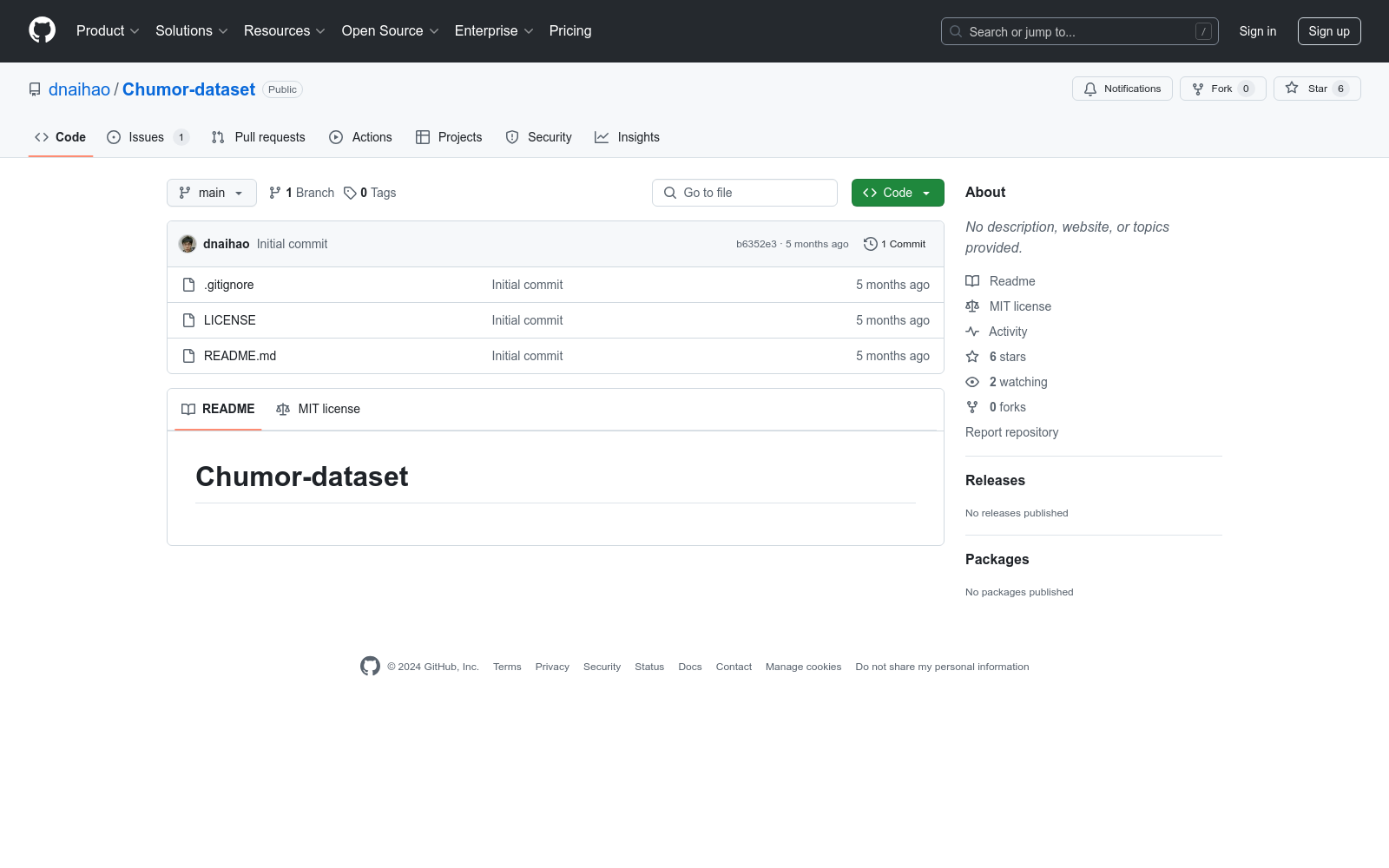
Task: Click the scales icon beside MIT license in About
Action: coord(972,306)
